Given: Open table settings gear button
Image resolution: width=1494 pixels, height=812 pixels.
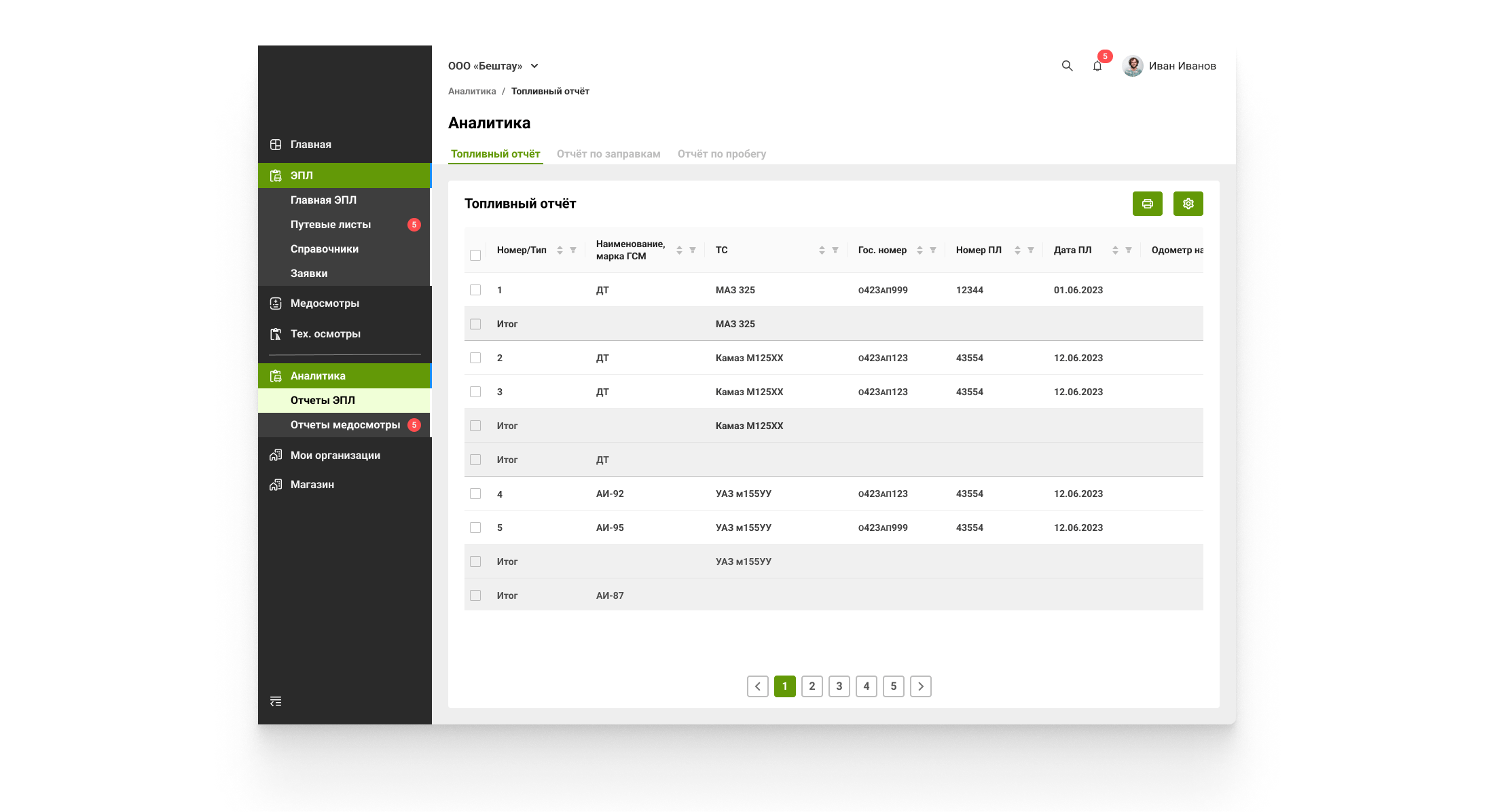Looking at the screenshot, I should (x=1188, y=204).
